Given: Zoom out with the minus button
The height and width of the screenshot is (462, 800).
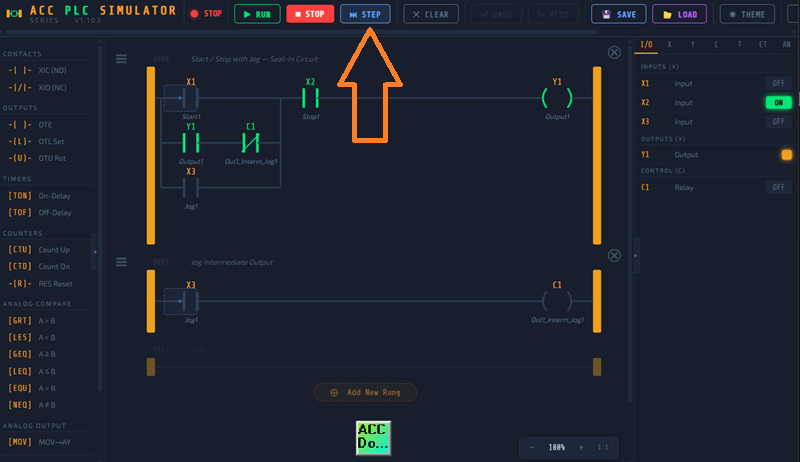Looking at the screenshot, I should click(x=532, y=447).
